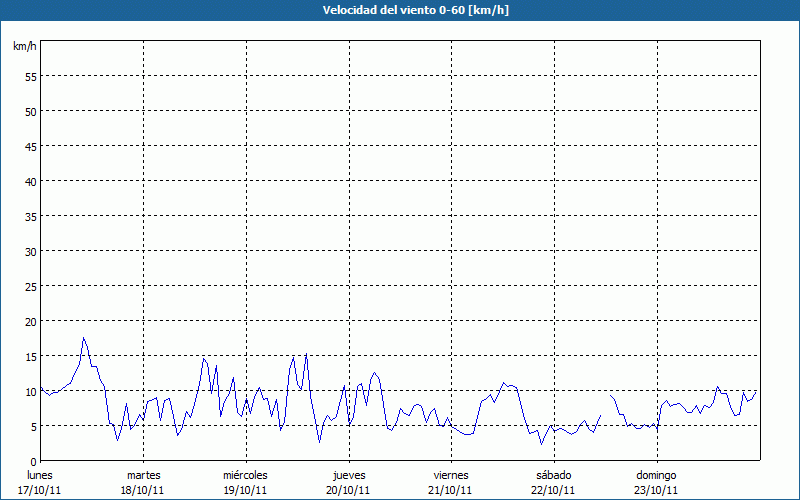Click the 50 y-axis tick label
Screen dimensions: 800x500
(x=30, y=111)
